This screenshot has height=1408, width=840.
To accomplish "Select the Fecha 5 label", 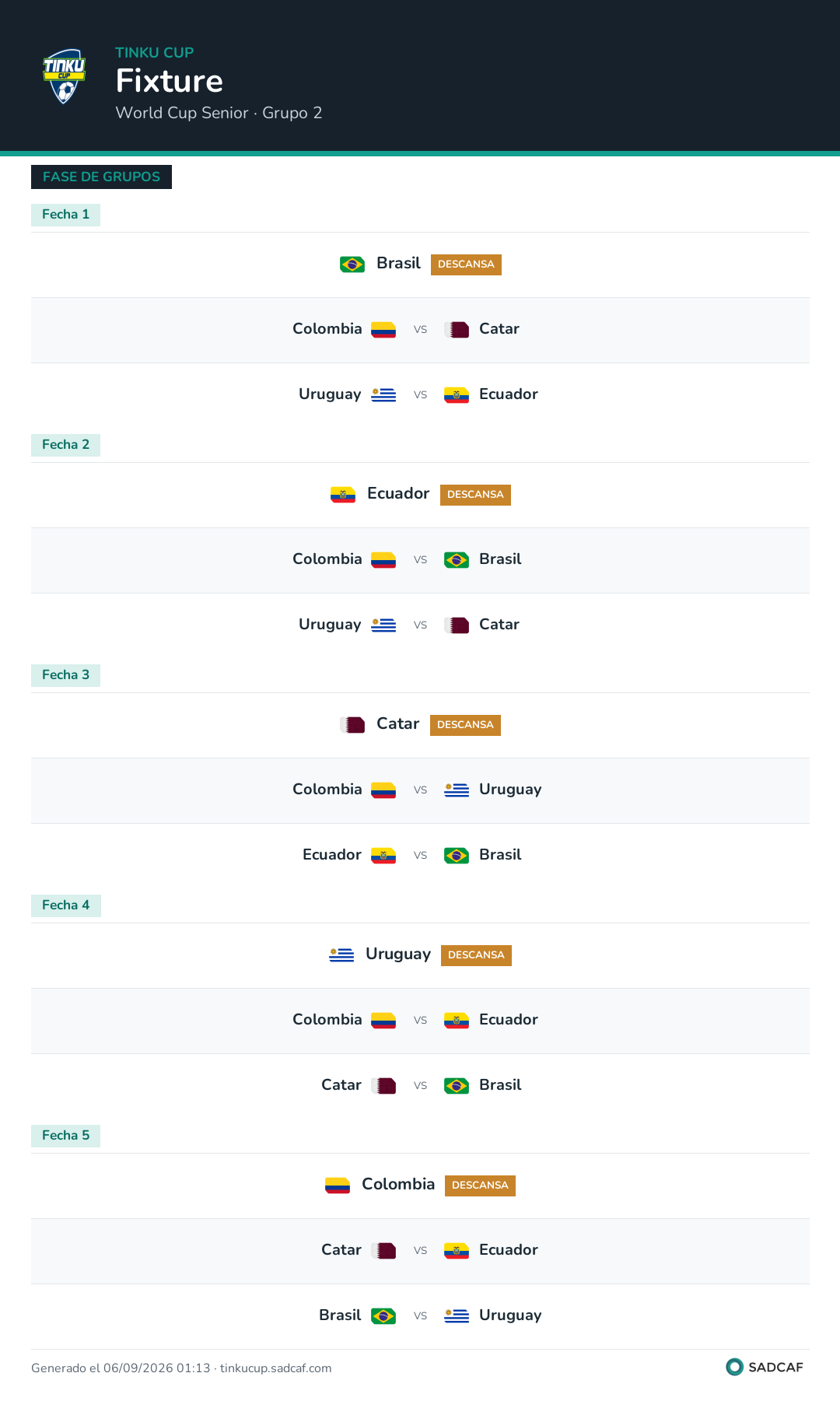I will pos(65,1136).
